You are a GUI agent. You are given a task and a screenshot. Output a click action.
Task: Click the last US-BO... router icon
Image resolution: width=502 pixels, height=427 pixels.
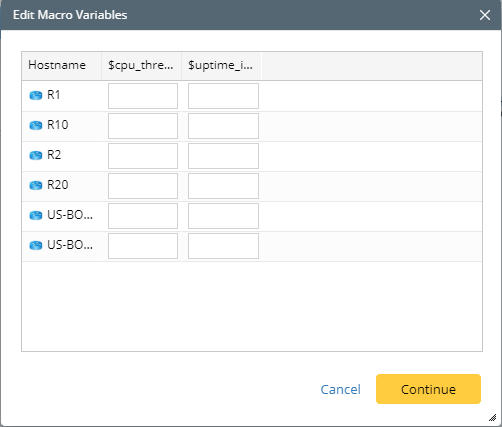[36, 246]
